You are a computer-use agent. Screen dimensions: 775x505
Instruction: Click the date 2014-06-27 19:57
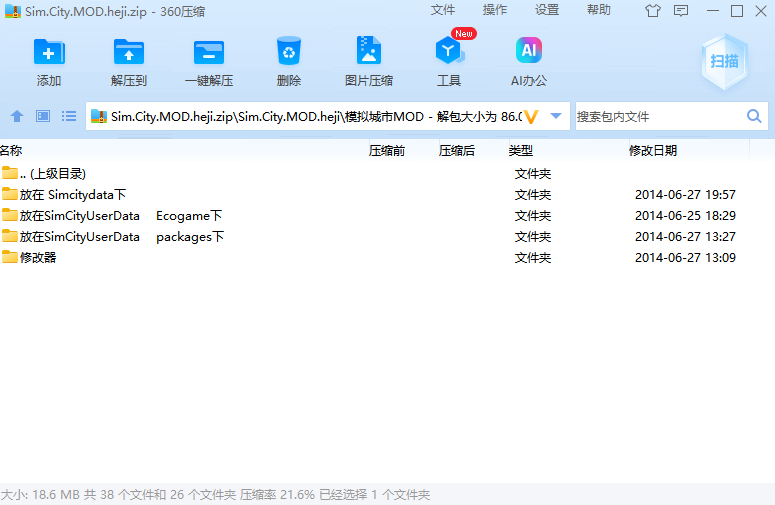click(685, 195)
